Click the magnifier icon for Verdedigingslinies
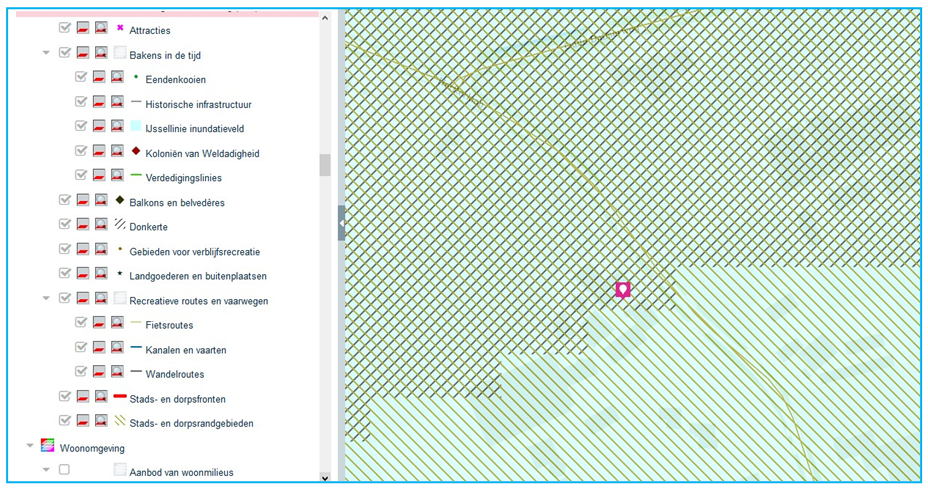Image resolution: width=928 pixels, height=491 pixels. click(x=117, y=176)
